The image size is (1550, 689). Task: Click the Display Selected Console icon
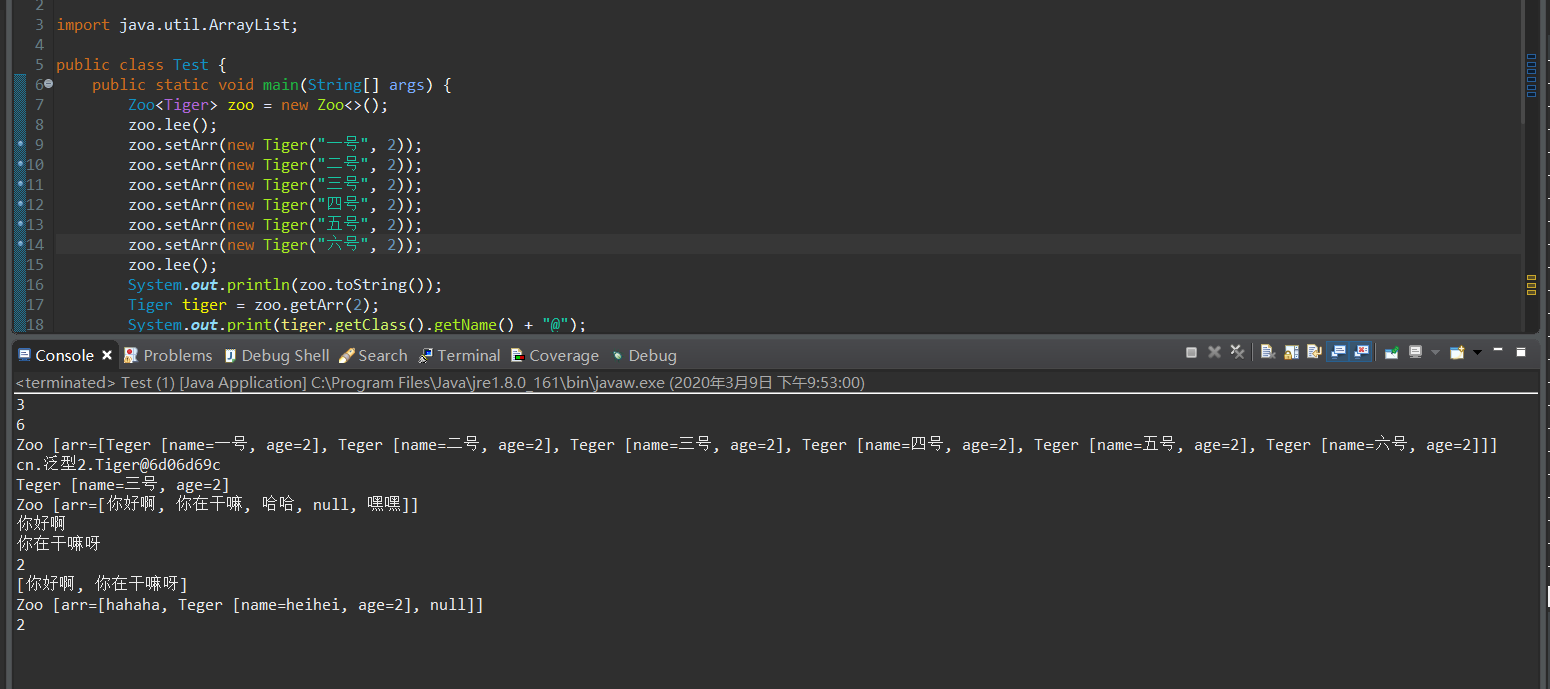coord(1415,352)
